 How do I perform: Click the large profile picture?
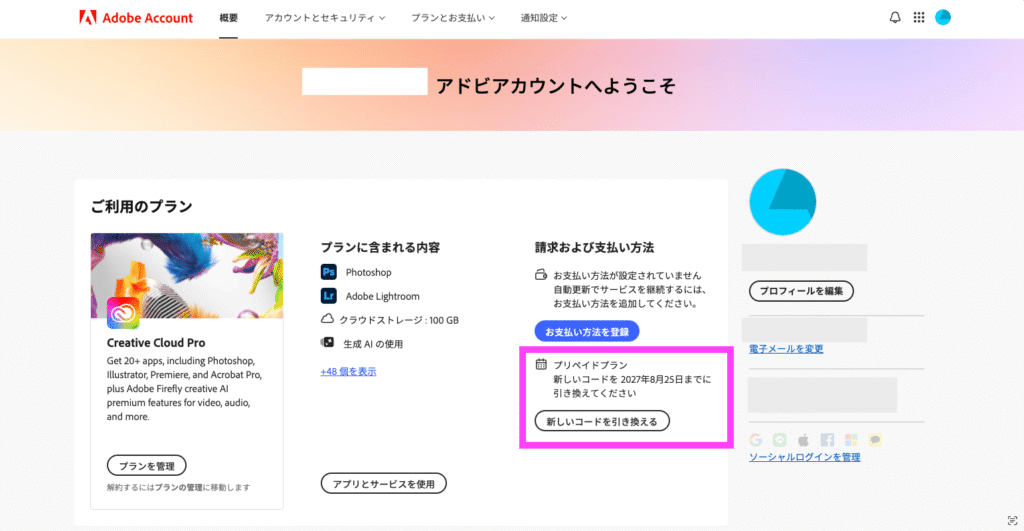click(782, 202)
